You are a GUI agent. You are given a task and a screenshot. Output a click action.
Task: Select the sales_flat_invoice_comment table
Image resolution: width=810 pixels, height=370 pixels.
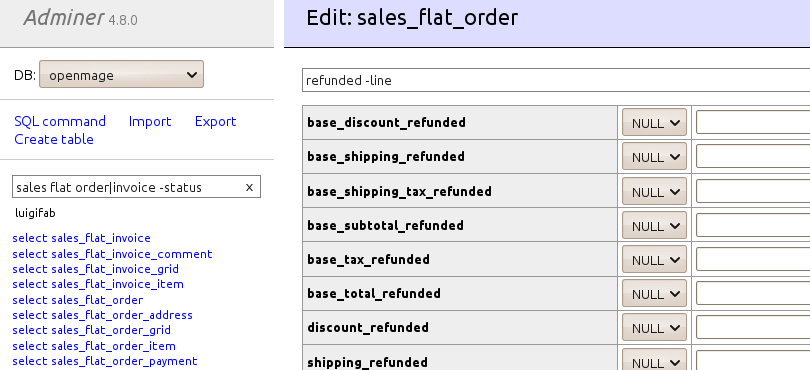(112, 254)
